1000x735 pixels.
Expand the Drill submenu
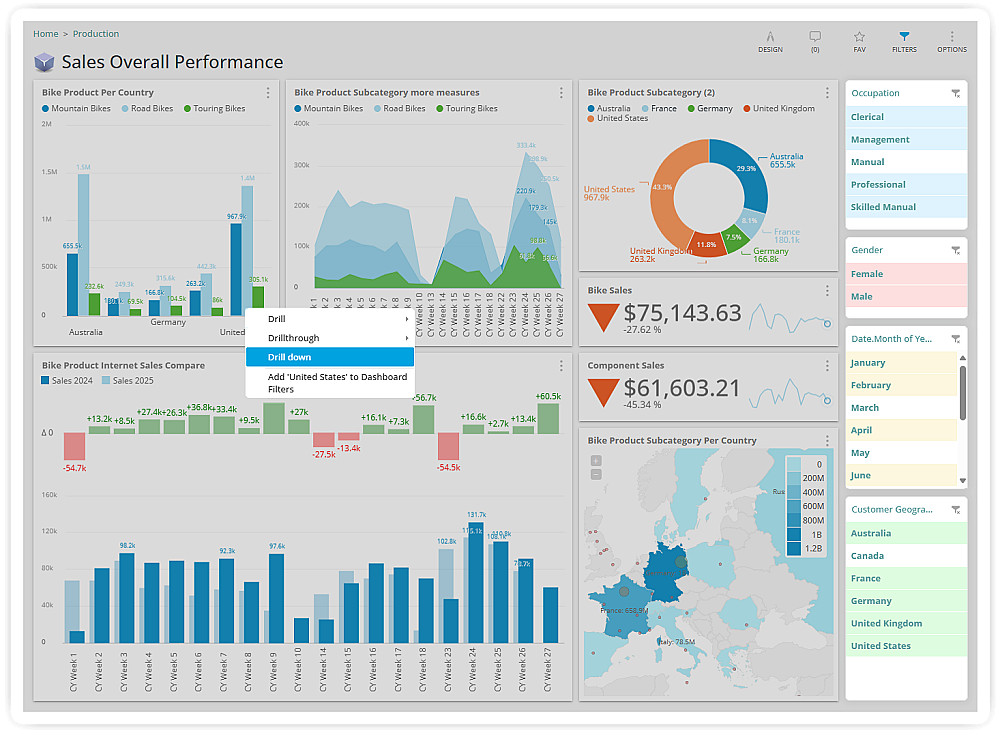330,319
